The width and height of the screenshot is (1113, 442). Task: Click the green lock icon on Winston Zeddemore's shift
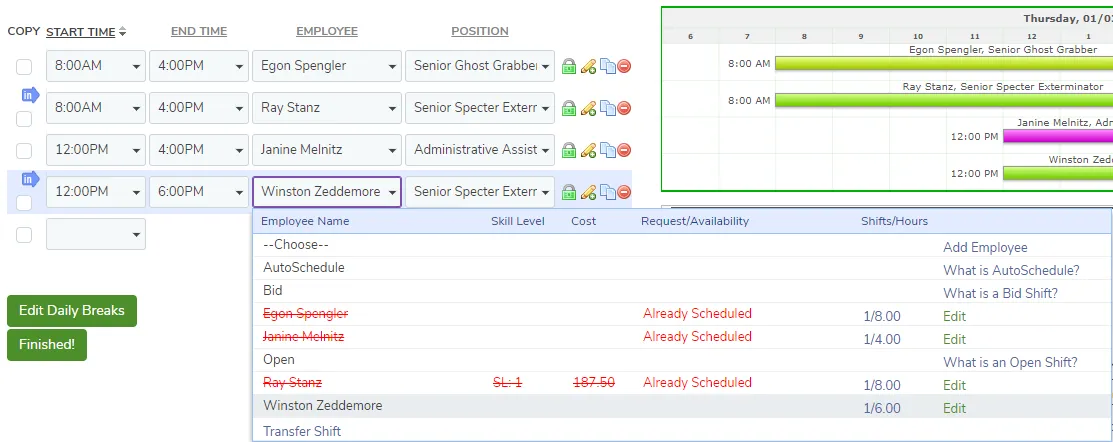(569, 192)
